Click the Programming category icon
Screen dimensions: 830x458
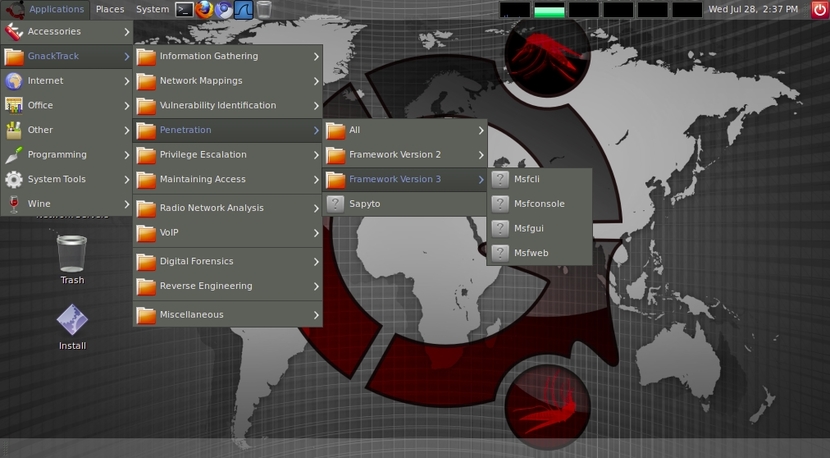(14, 155)
